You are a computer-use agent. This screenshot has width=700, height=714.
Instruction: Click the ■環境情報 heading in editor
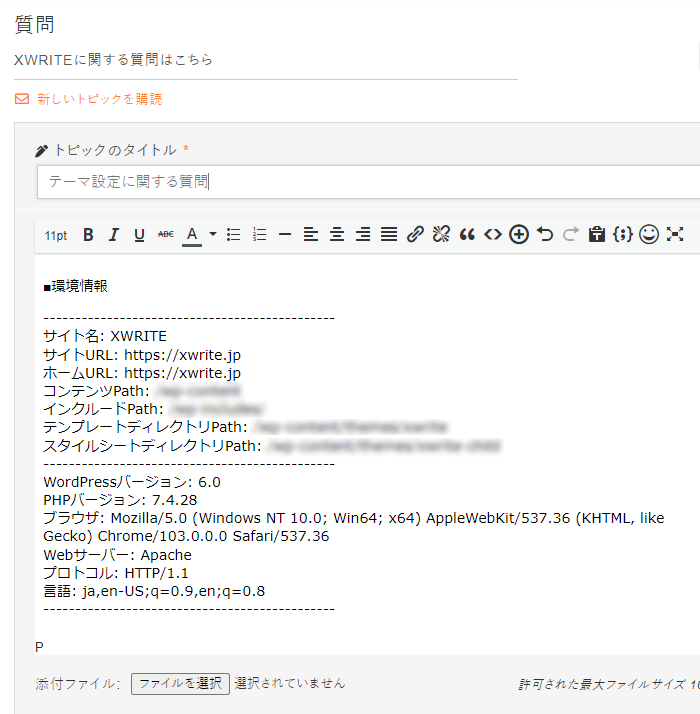pyautogui.click(x=76, y=286)
